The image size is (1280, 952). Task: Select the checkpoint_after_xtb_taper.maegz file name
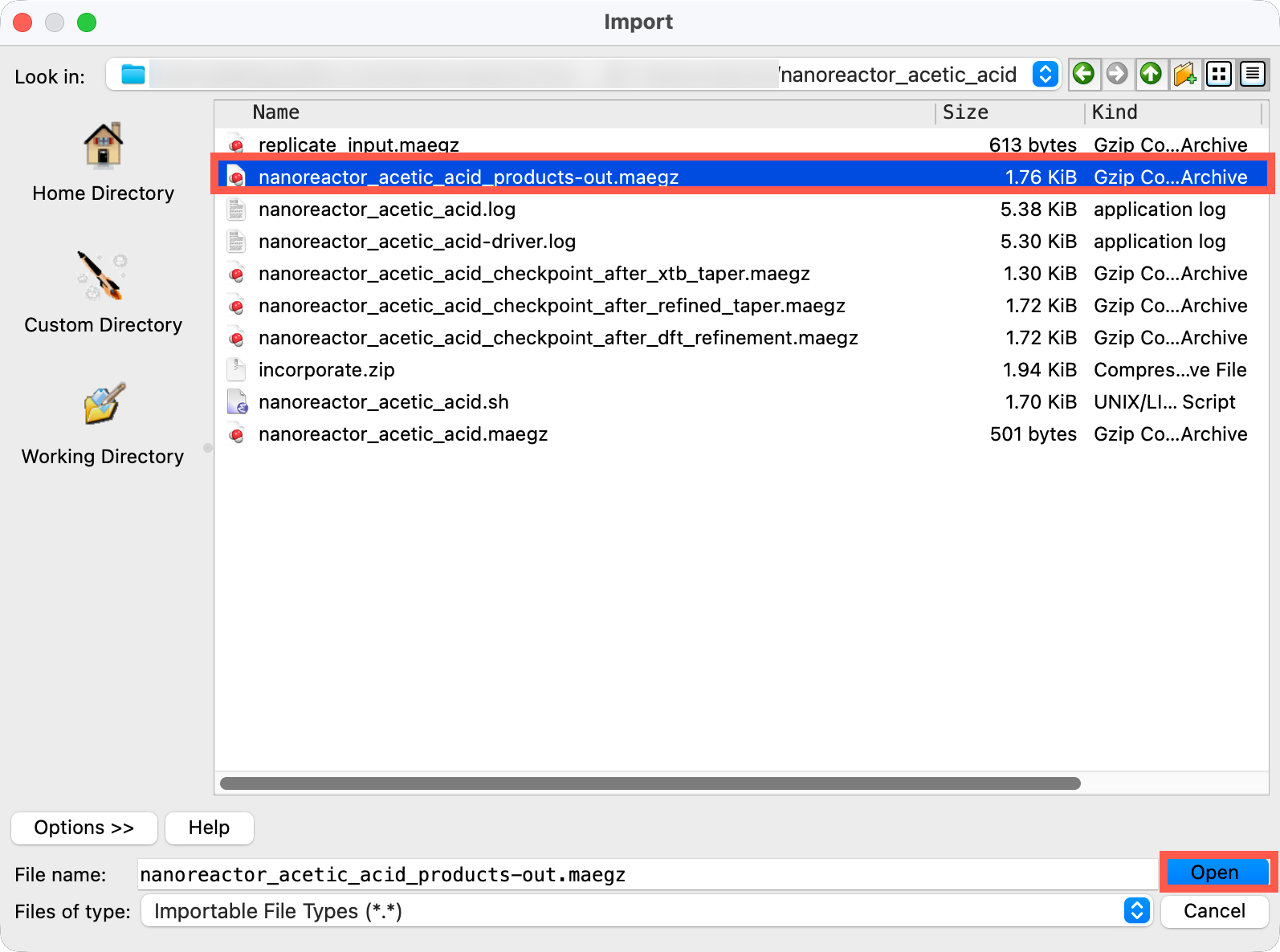pyautogui.click(x=534, y=274)
